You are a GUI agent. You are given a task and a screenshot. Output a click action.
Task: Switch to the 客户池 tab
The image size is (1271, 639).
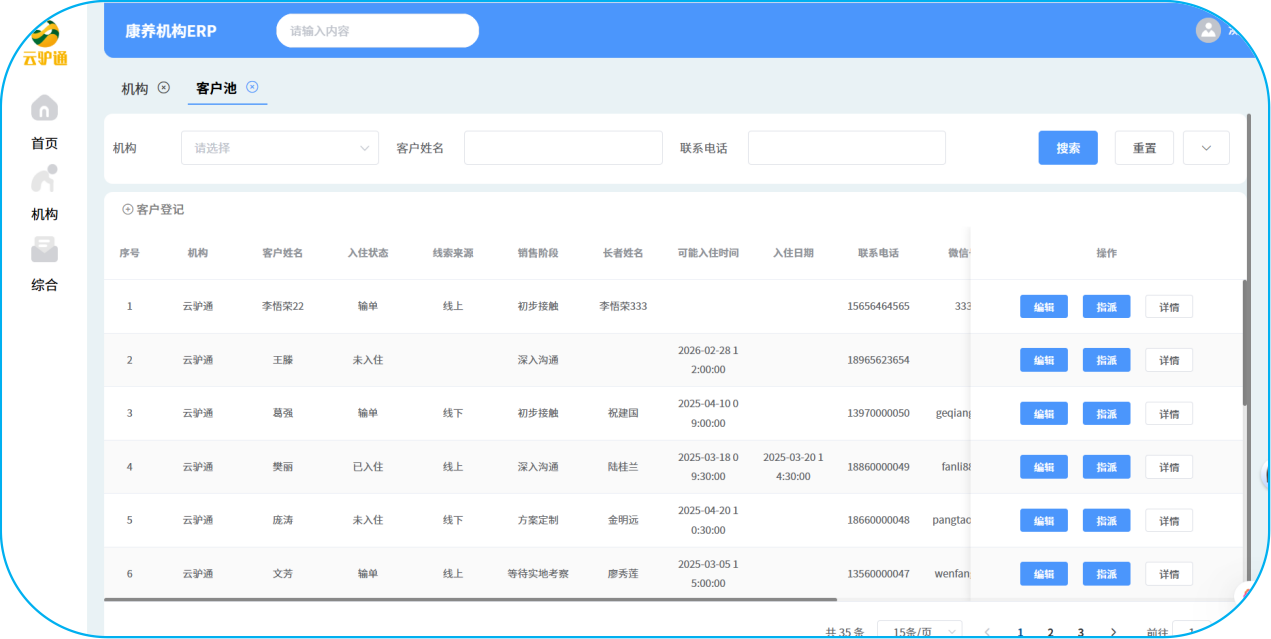click(216, 88)
